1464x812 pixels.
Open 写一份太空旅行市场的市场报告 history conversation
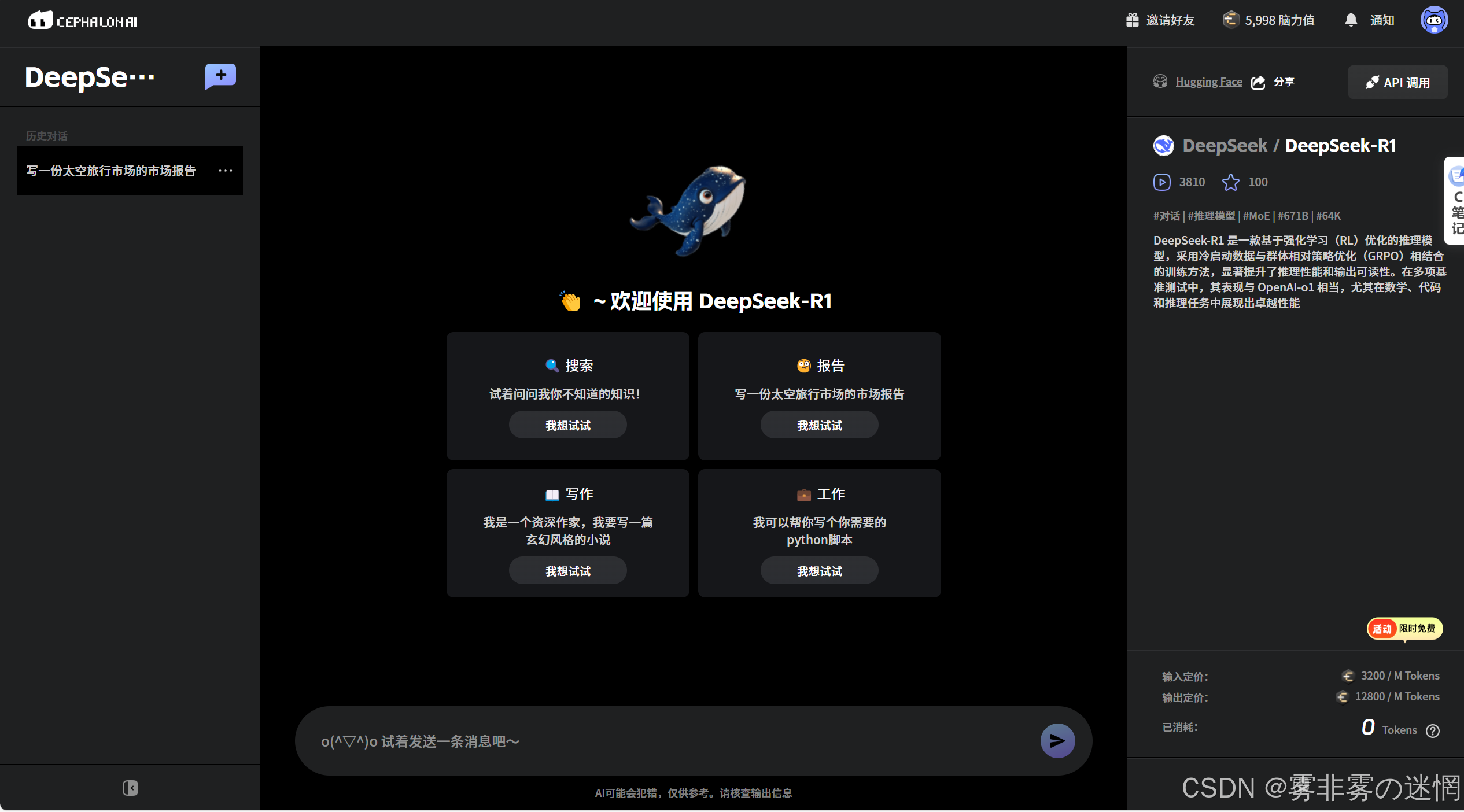click(x=111, y=171)
